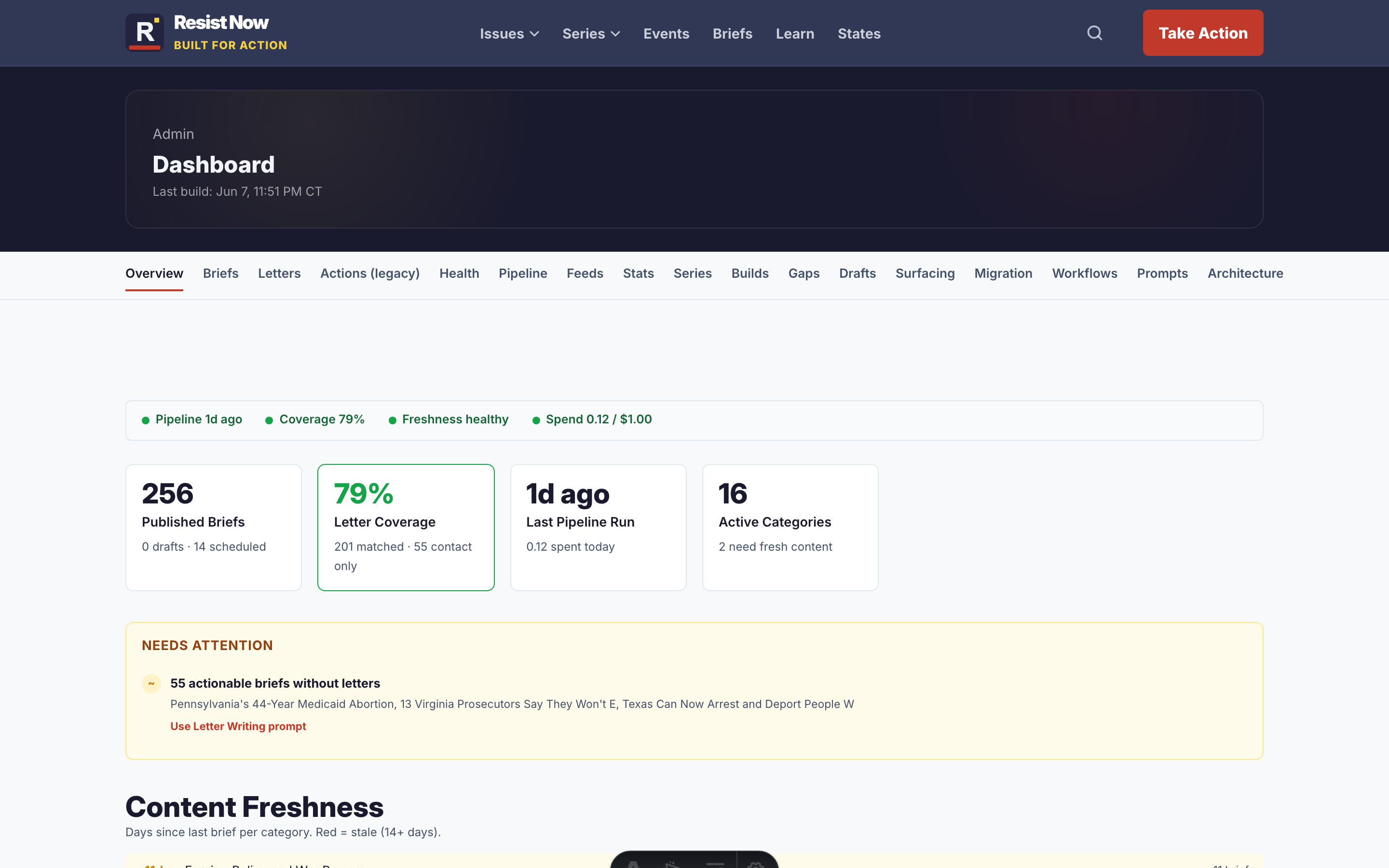Screen dimensions: 1389x868
Task: Click the tilde warning icon beside 55 actionable briefs
Action: (151, 684)
